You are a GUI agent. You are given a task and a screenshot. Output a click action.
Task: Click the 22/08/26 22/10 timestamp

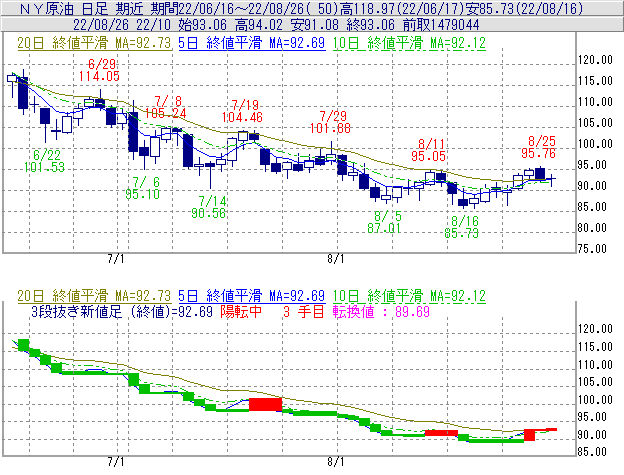[x=122, y=25]
